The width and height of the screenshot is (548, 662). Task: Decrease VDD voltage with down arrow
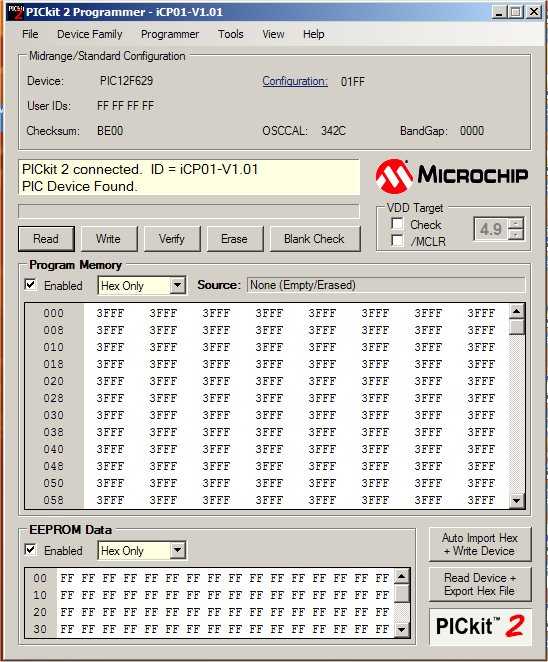pos(516,234)
